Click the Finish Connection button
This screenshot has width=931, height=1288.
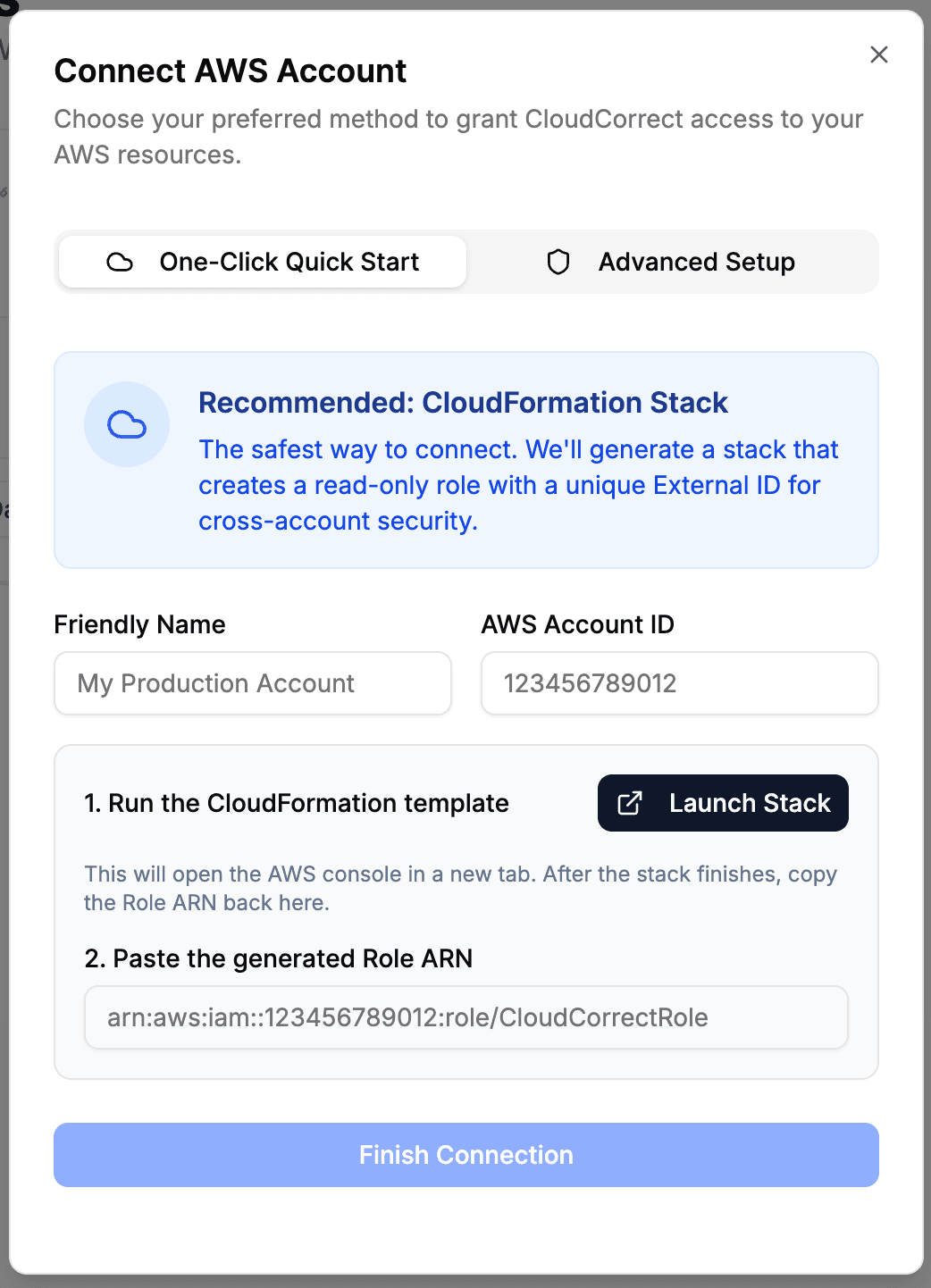[x=466, y=1155]
